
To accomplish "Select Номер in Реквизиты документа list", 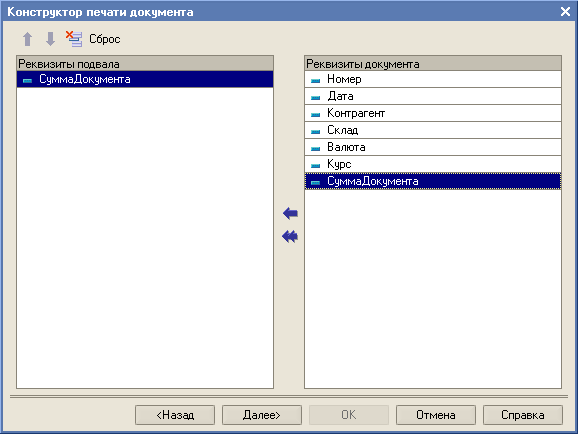I will click(433, 79).
